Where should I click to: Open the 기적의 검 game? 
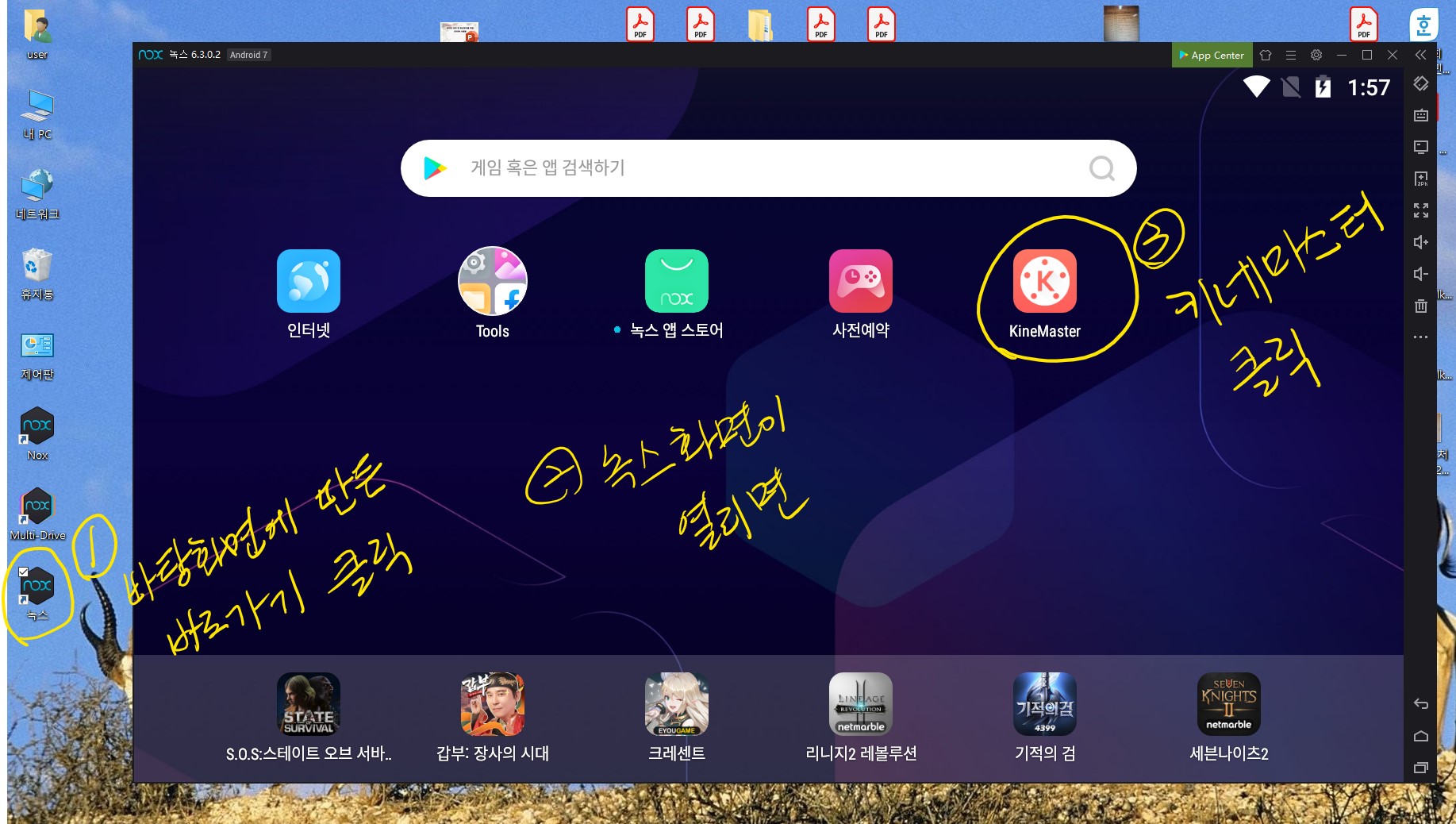(x=1045, y=704)
